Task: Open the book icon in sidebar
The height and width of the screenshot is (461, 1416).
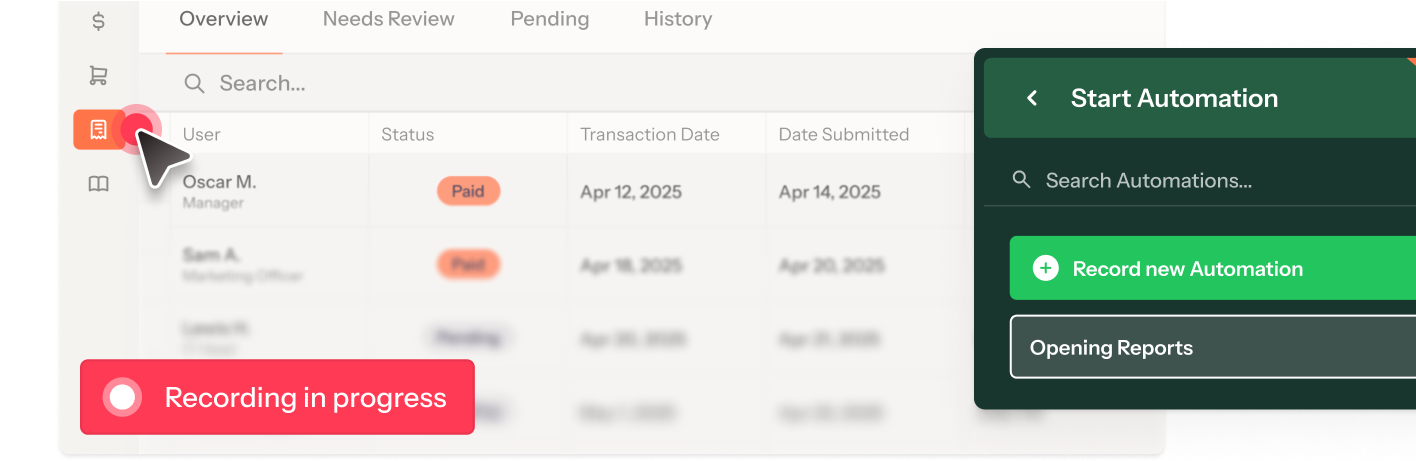Action: [98, 184]
